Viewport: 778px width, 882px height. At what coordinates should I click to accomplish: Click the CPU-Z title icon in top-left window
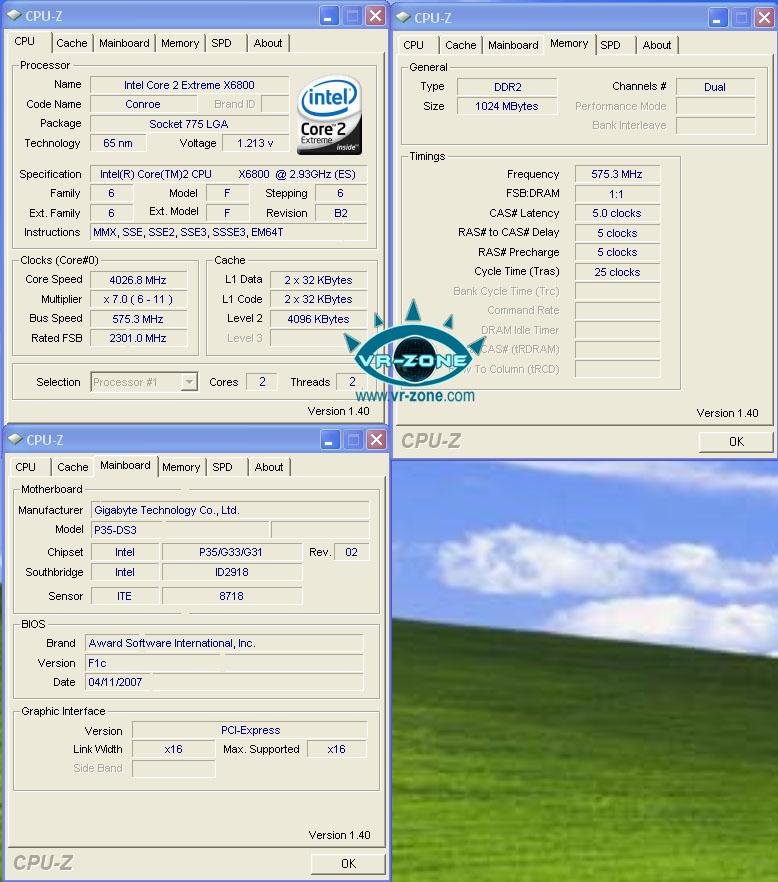pos(14,15)
